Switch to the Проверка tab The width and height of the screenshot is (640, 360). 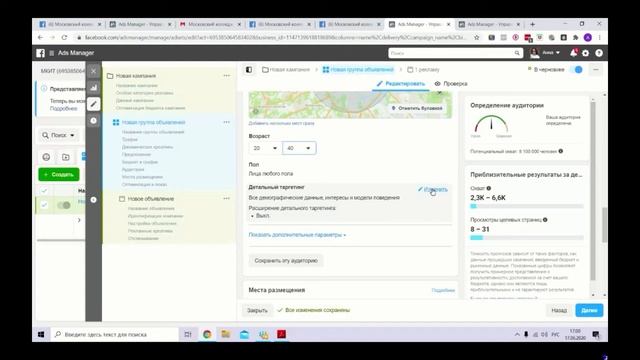pos(451,84)
